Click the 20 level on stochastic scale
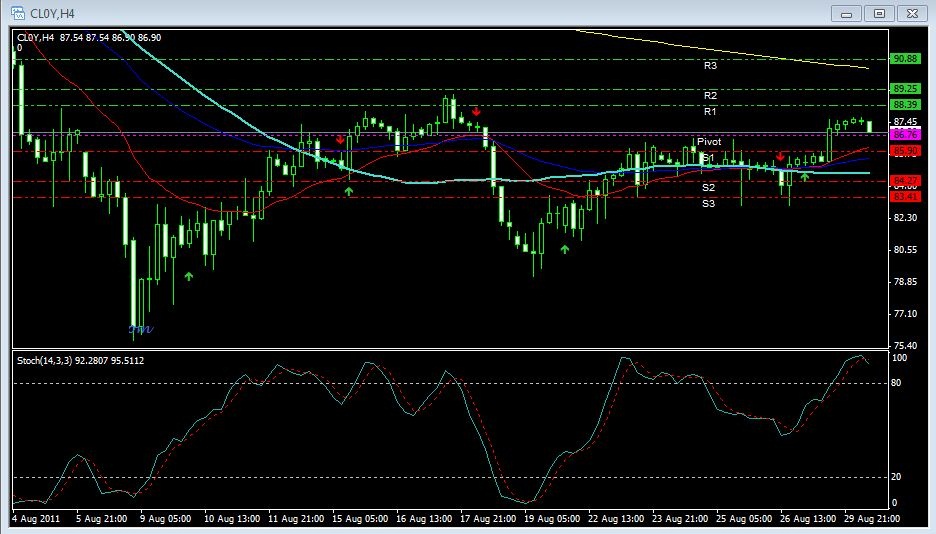 (896, 477)
